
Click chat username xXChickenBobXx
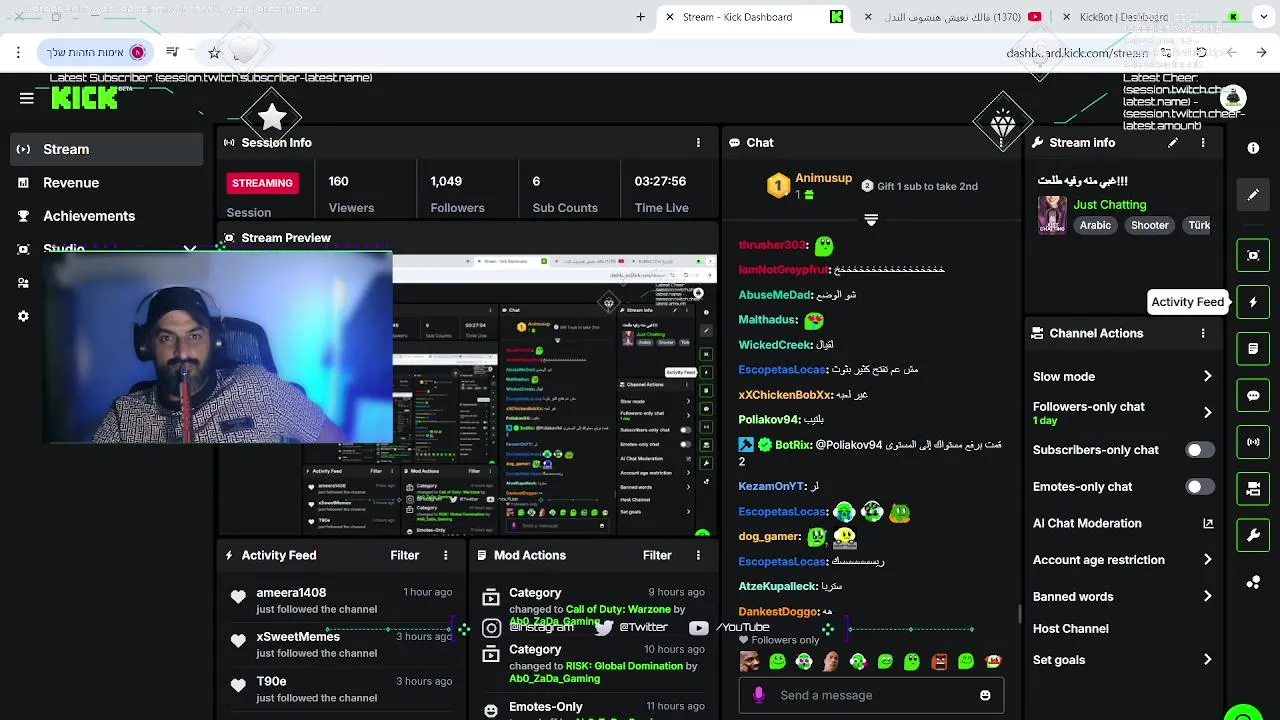coord(785,395)
